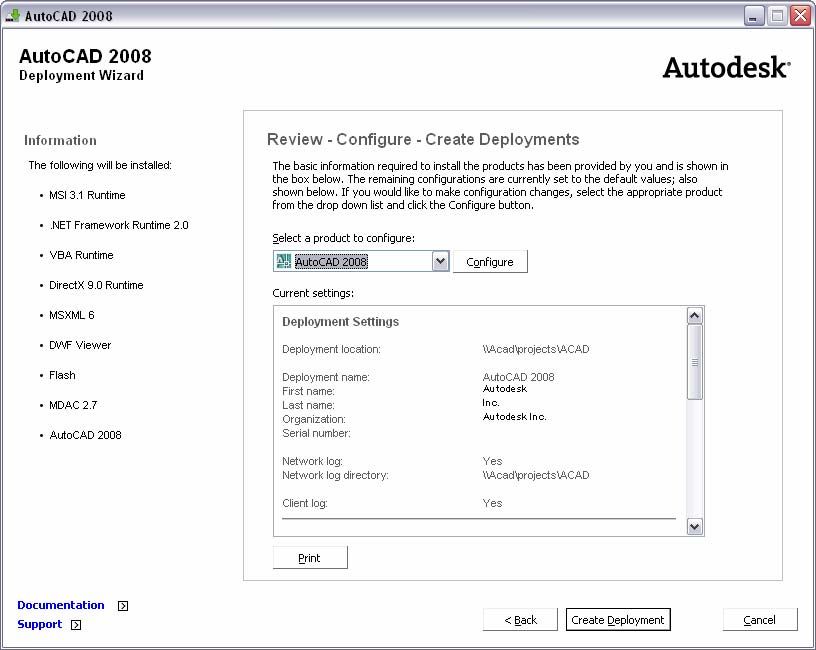This screenshot has height=650, width=816.
Task: Click 'Flash' list entry
Action: (x=62, y=375)
